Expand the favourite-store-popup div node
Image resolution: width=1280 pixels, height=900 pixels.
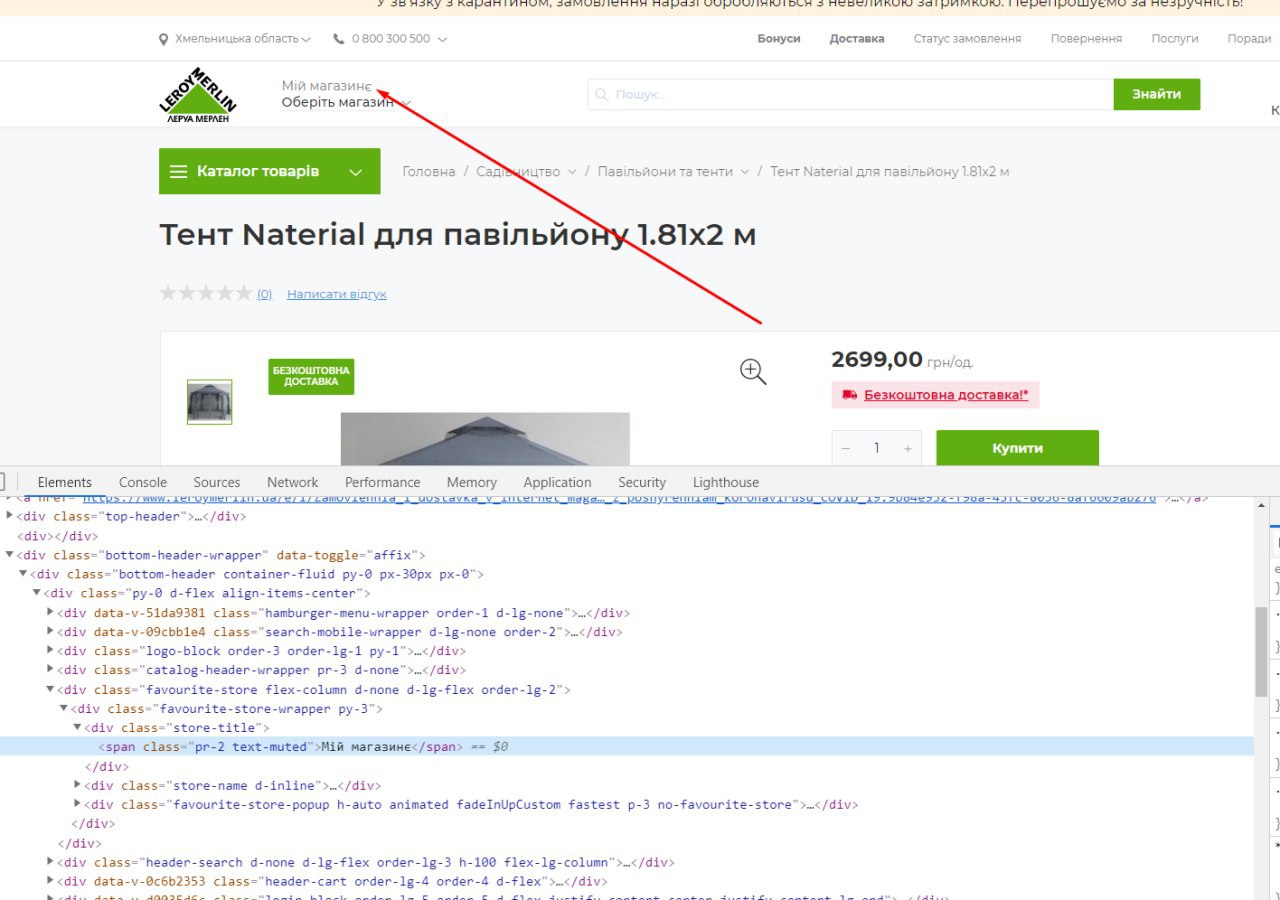(x=78, y=805)
